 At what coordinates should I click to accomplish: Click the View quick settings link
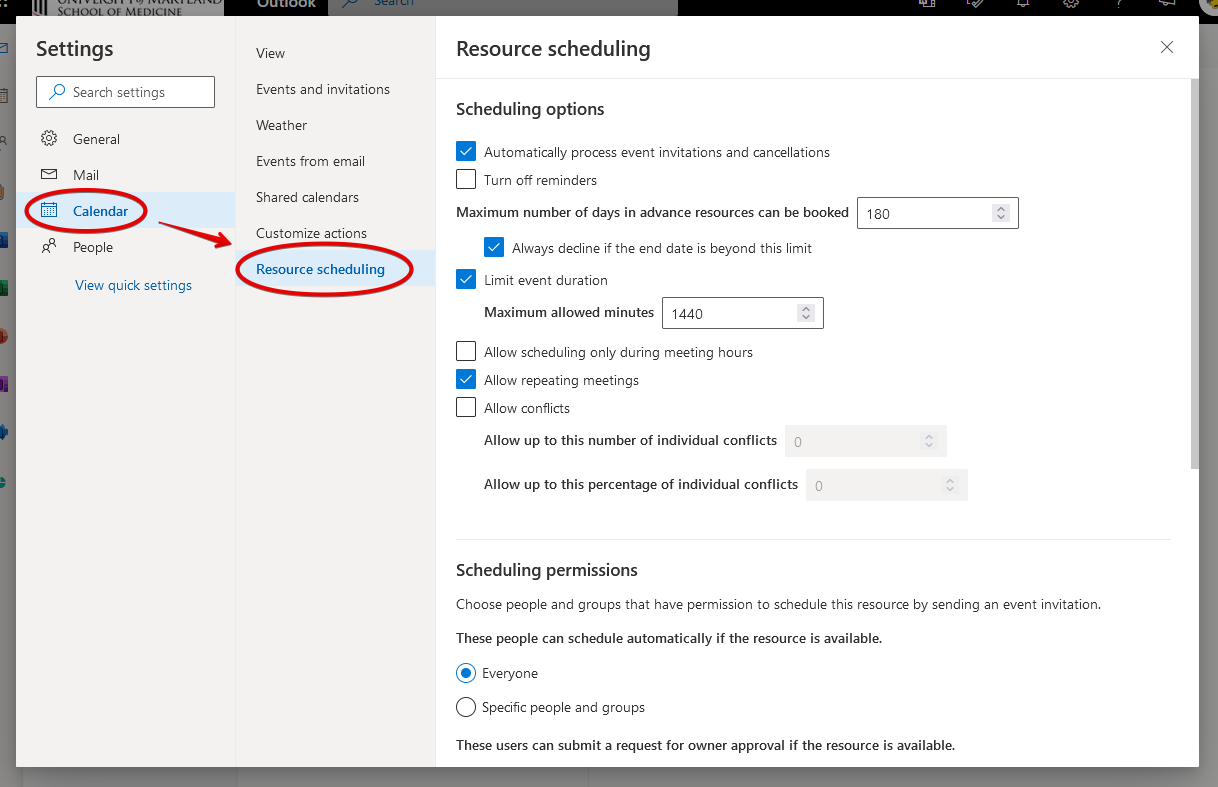(133, 285)
